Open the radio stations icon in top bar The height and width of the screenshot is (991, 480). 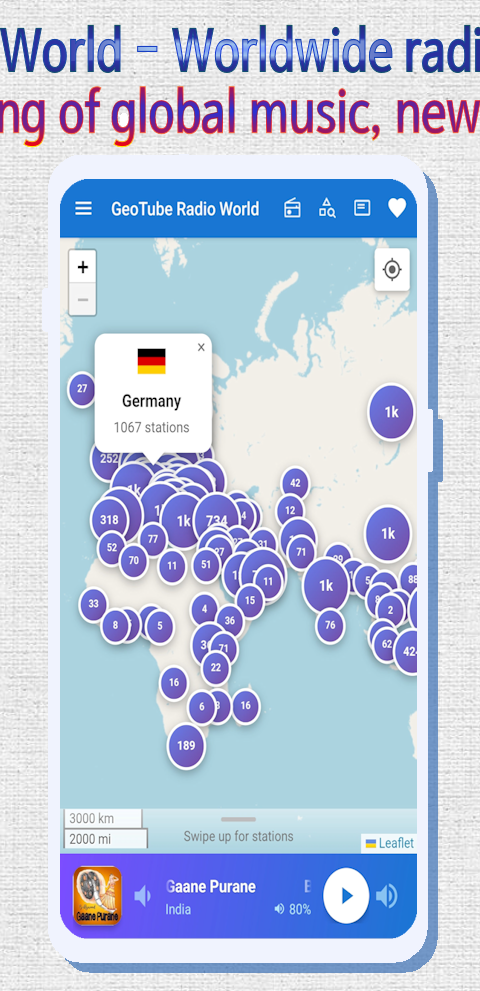click(x=292, y=208)
